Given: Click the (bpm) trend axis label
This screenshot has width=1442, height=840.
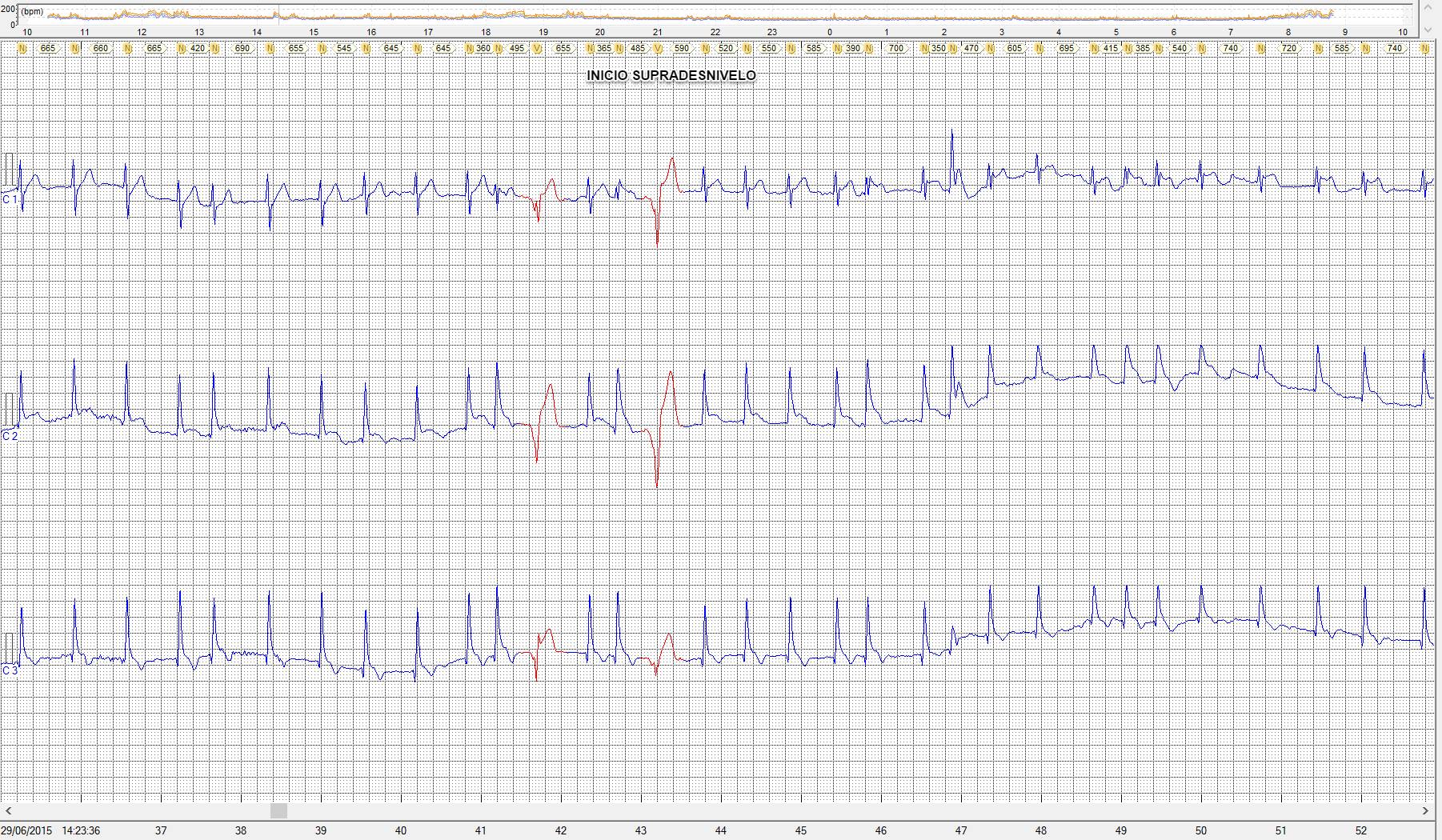Looking at the screenshot, I should pyautogui.click(x=31, y=12).
